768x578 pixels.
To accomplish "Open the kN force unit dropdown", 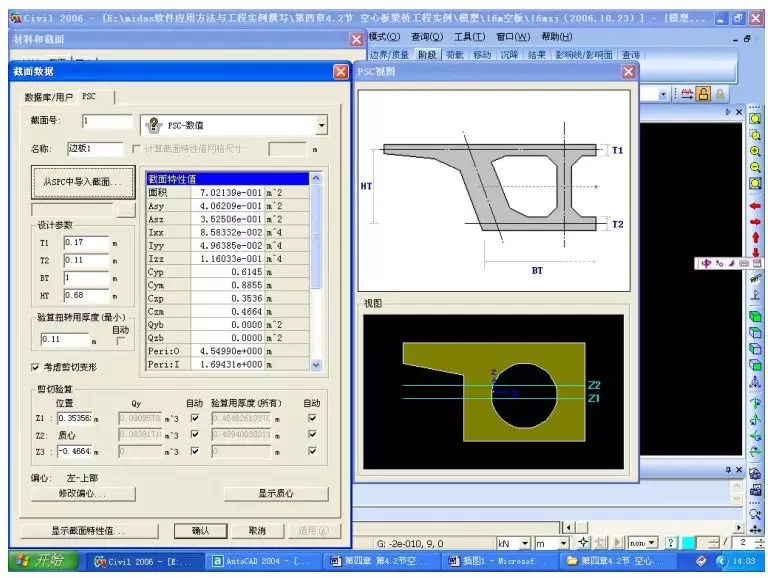I will point(526,543).
